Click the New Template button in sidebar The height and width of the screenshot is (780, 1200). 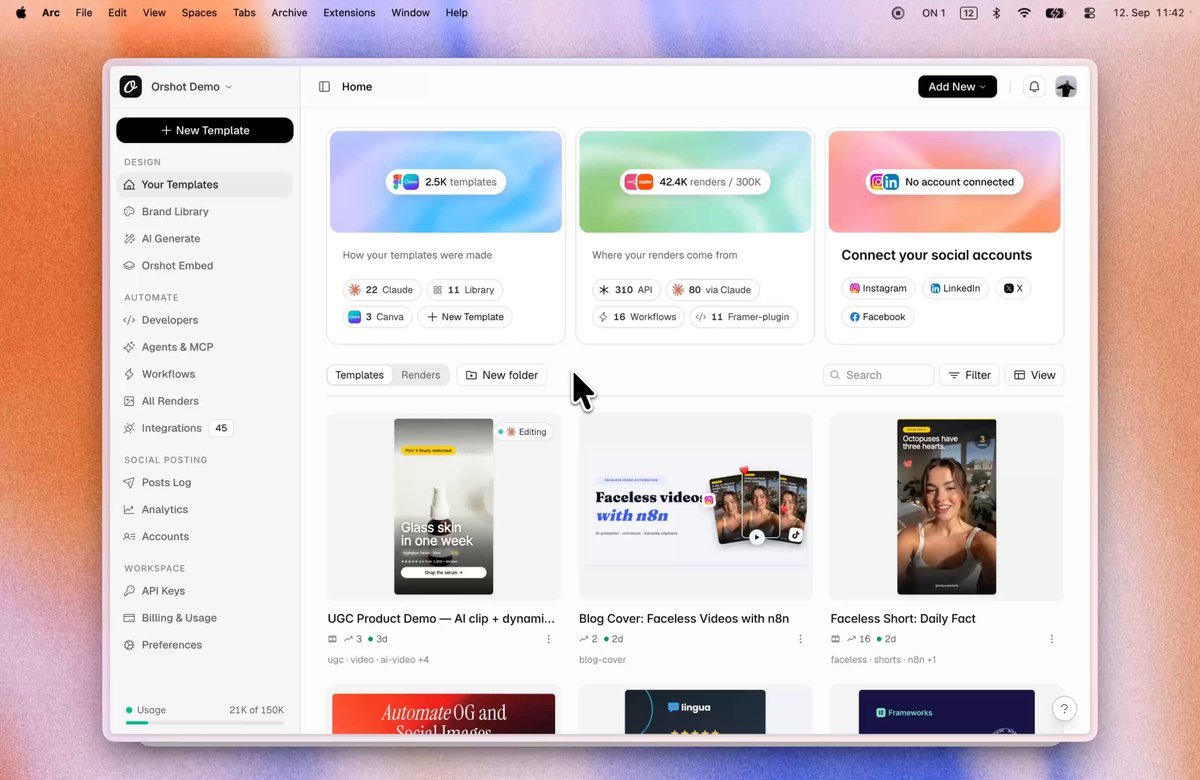click(205, 130)
